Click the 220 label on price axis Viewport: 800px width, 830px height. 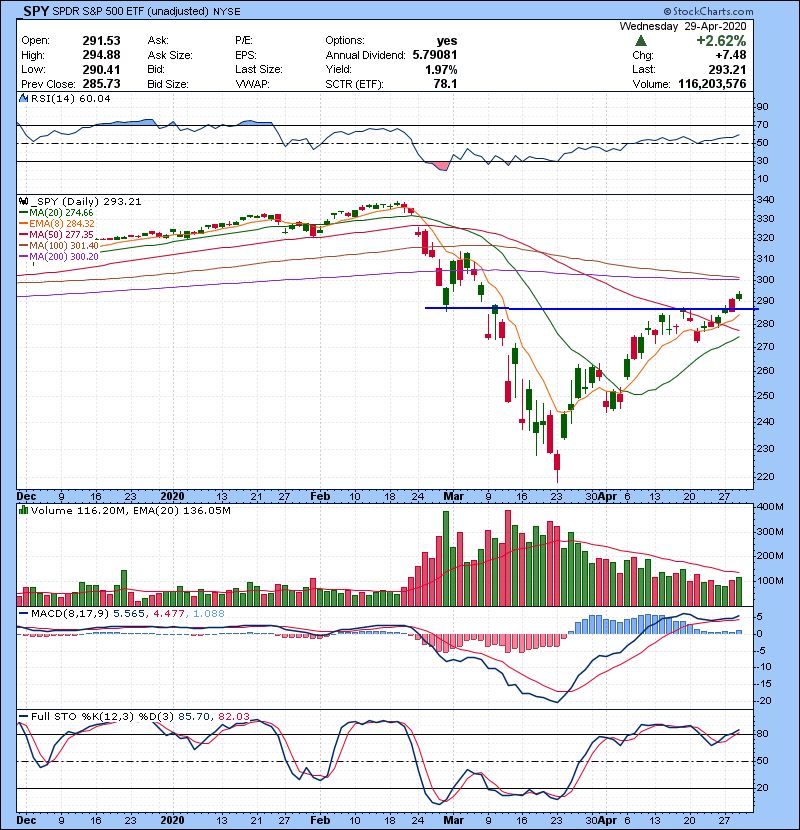coord(766,476)
